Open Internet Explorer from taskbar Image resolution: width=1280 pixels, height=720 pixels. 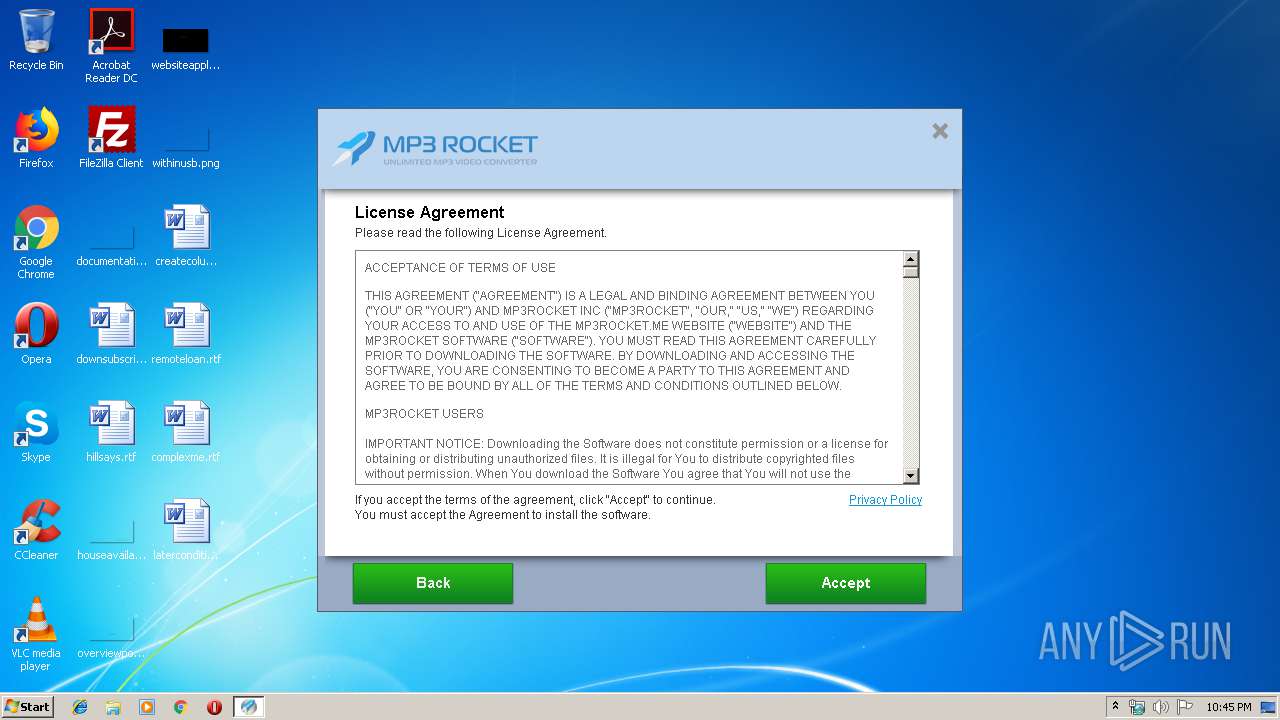pos(80,707)
